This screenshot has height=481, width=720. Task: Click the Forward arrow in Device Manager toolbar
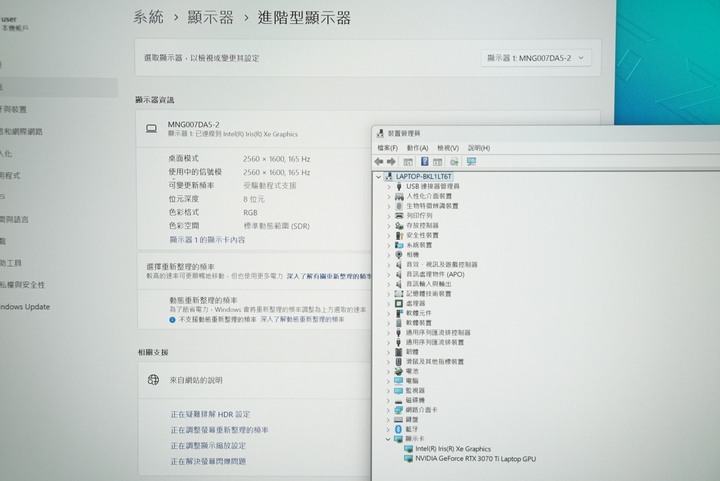(x=392, y=161)
